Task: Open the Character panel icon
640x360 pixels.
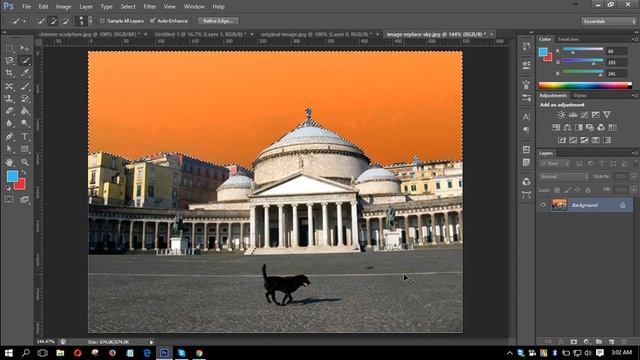Action: (x=527, y=117)
